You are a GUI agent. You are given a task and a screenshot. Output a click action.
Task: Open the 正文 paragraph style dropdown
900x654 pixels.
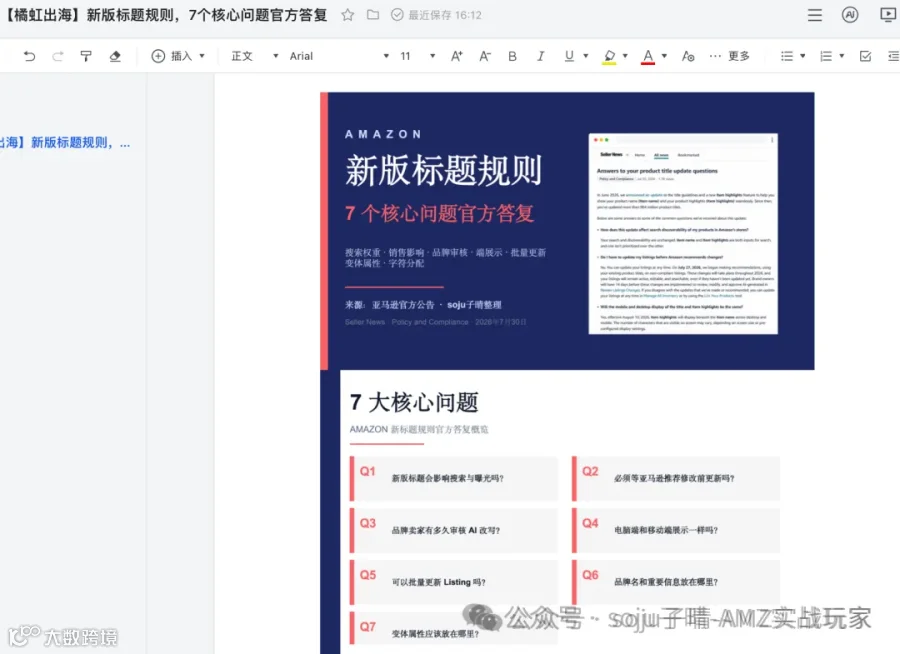click(254, 56)
